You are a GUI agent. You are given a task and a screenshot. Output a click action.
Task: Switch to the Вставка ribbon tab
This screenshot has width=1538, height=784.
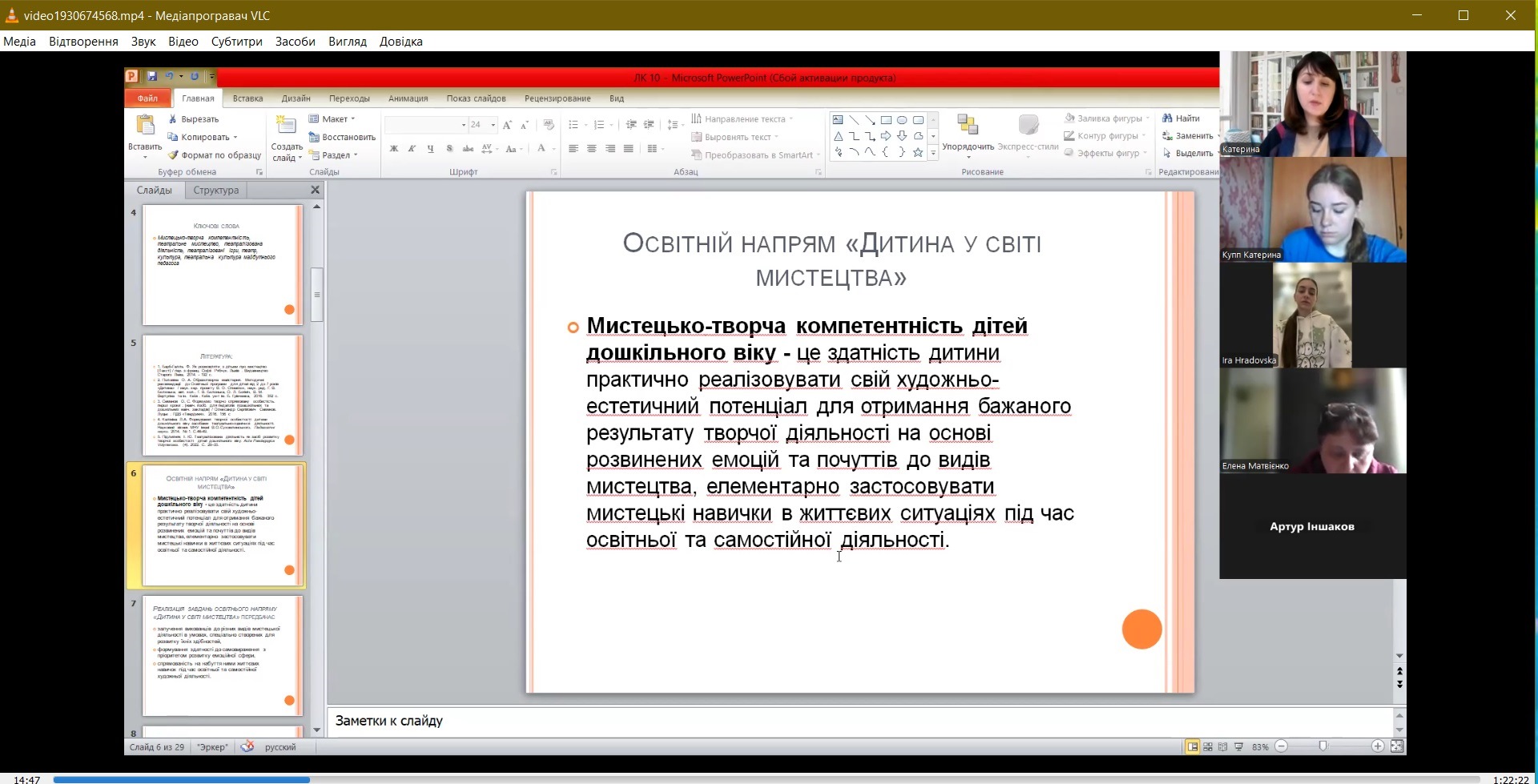click(248, 99)
